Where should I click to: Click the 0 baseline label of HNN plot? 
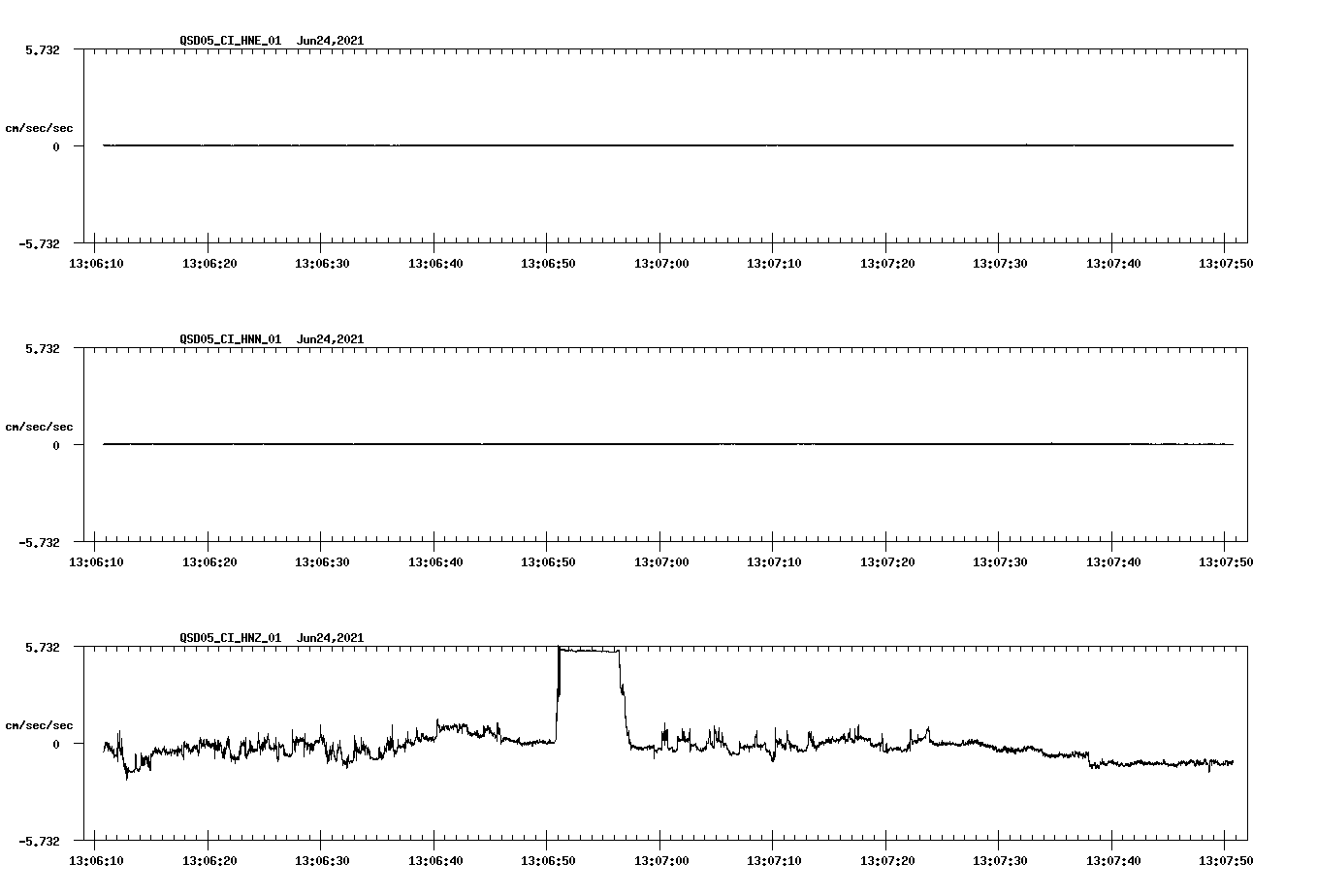[56, 446]
